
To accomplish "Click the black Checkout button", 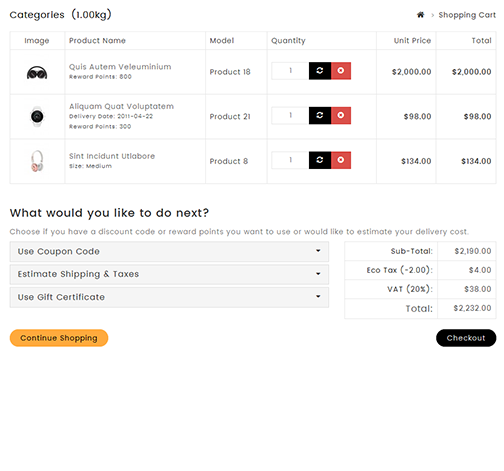I will [x=466, y=338].
